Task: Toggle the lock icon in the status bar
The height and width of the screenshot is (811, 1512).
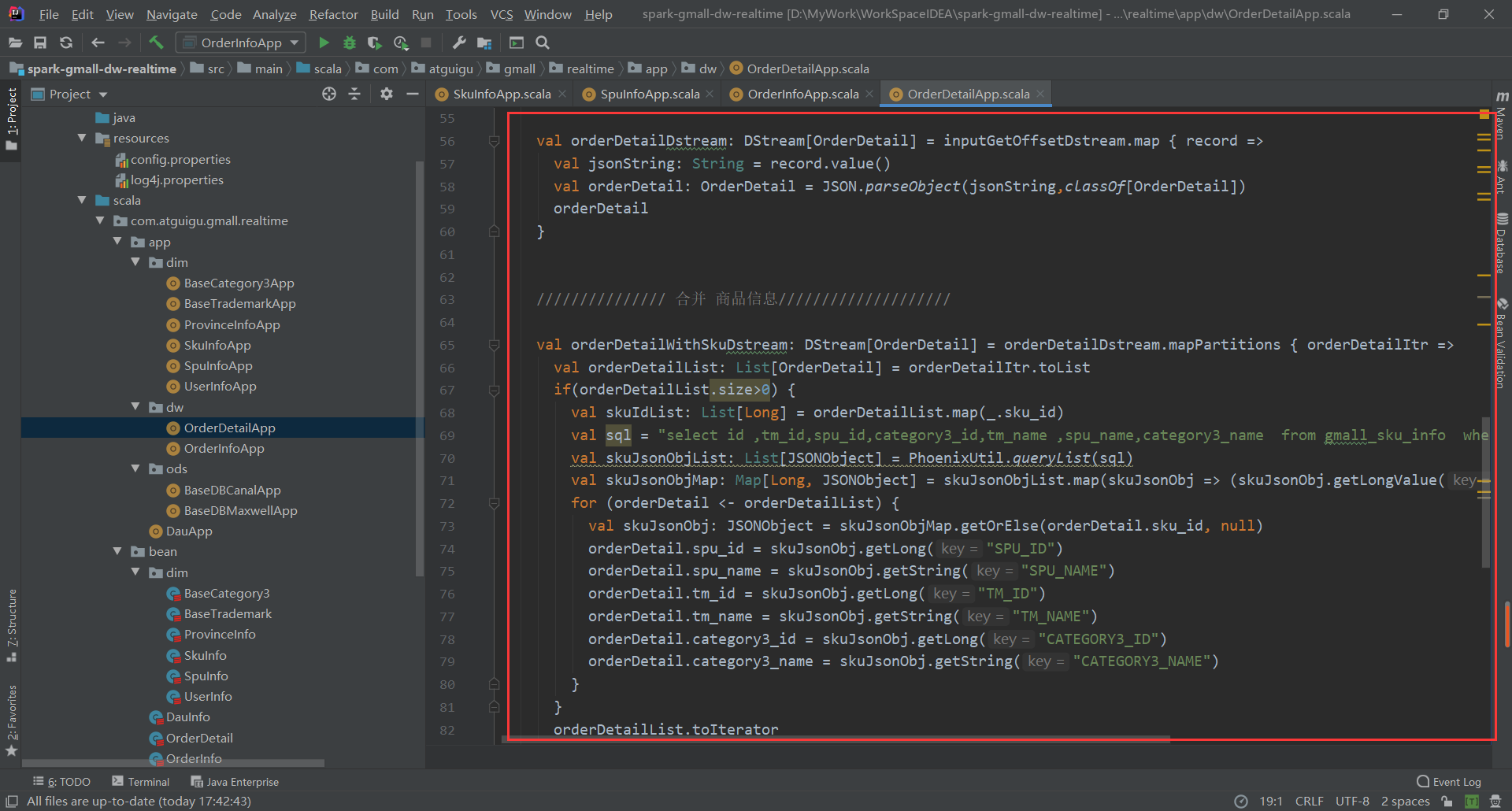Action: tap(1447, 801)
